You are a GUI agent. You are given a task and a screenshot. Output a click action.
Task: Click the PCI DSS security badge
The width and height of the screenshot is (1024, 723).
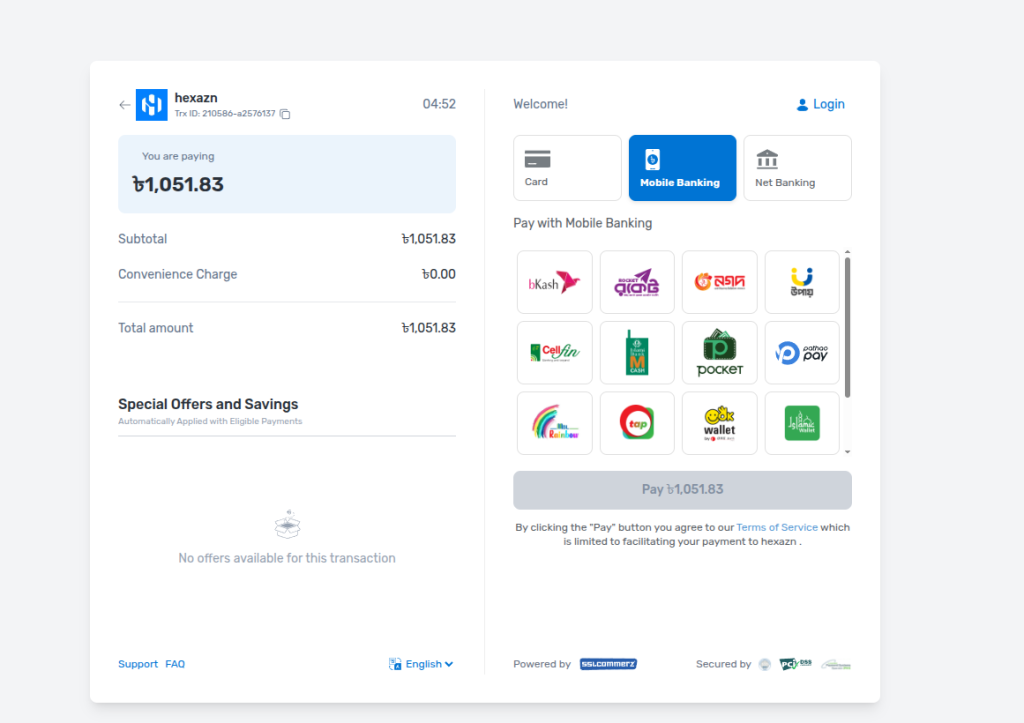coord(795,664)
